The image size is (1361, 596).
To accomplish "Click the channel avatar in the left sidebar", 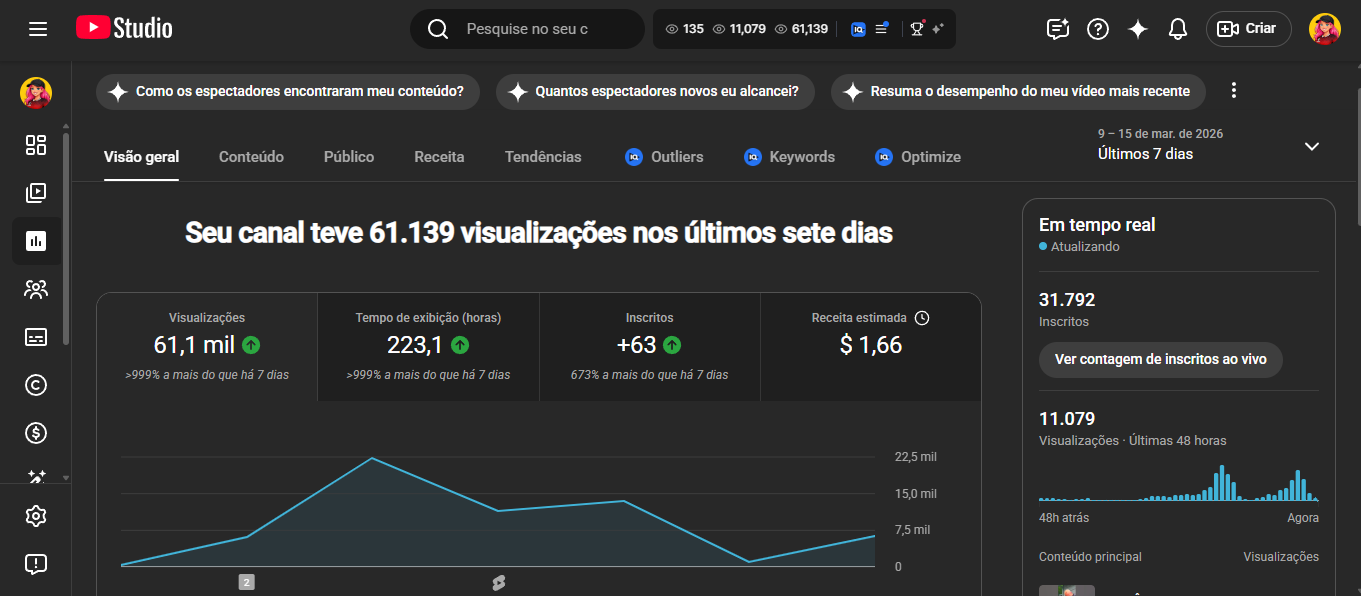I will [36, 93].
